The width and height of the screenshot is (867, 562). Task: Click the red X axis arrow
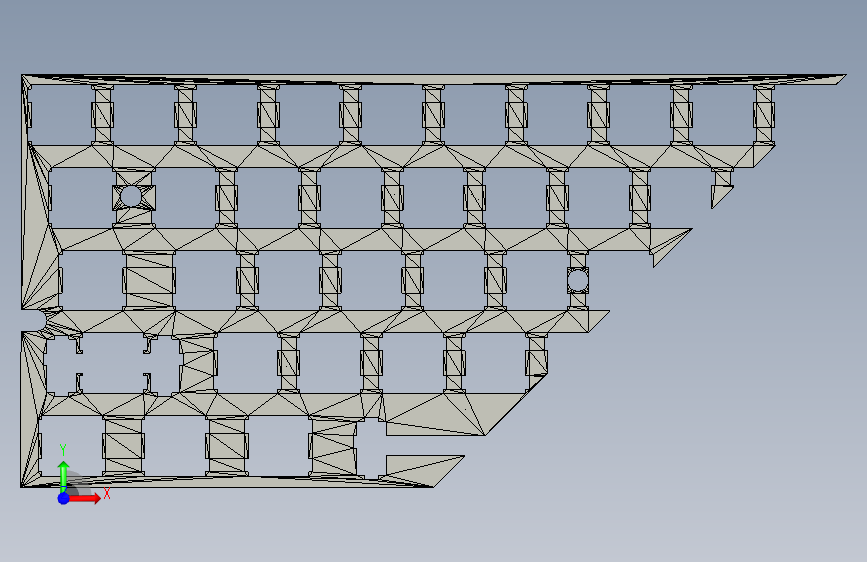point(84,498)
